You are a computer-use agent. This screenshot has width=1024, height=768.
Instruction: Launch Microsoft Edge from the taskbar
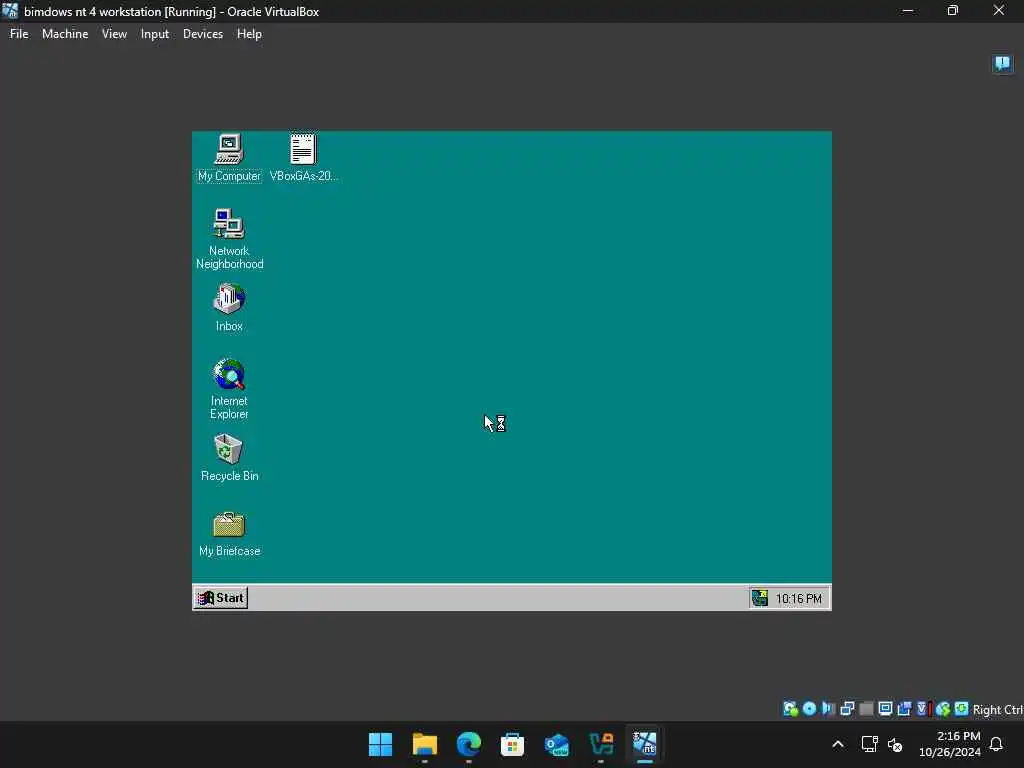468,744
